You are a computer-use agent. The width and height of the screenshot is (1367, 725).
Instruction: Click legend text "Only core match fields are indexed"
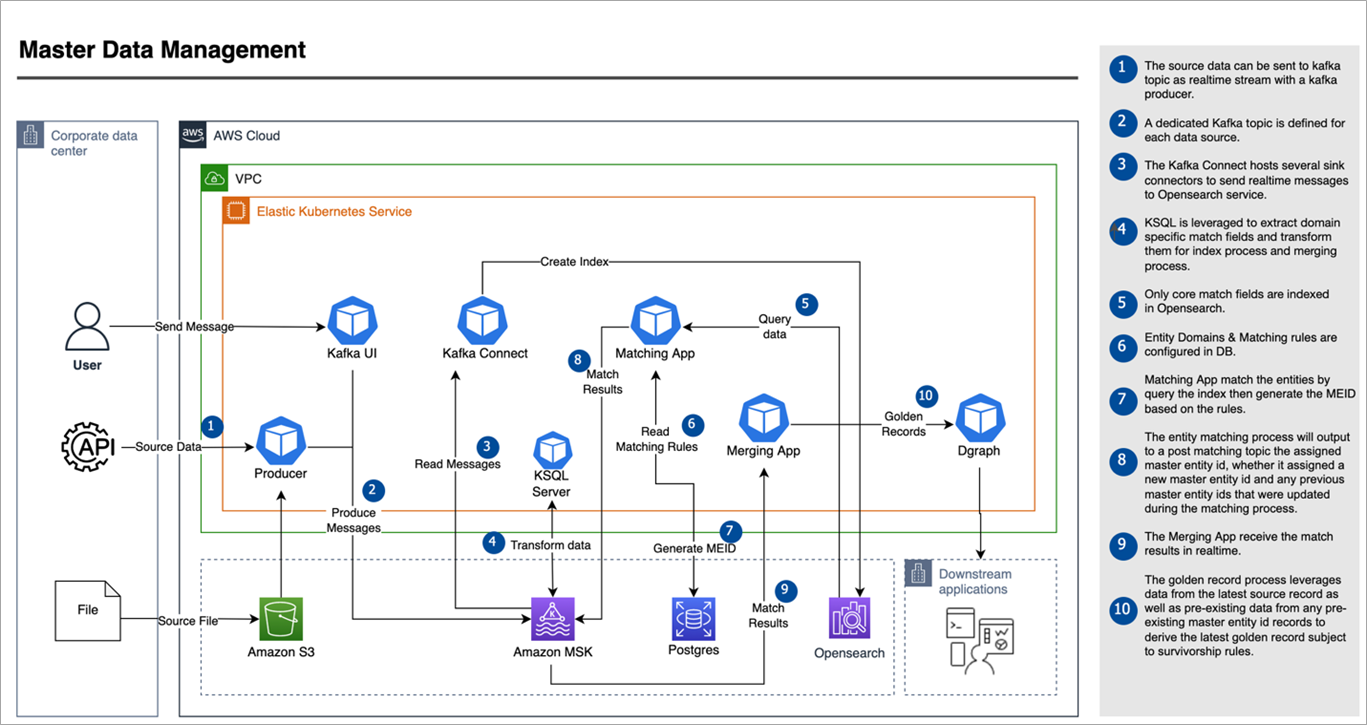(1236, 294)
